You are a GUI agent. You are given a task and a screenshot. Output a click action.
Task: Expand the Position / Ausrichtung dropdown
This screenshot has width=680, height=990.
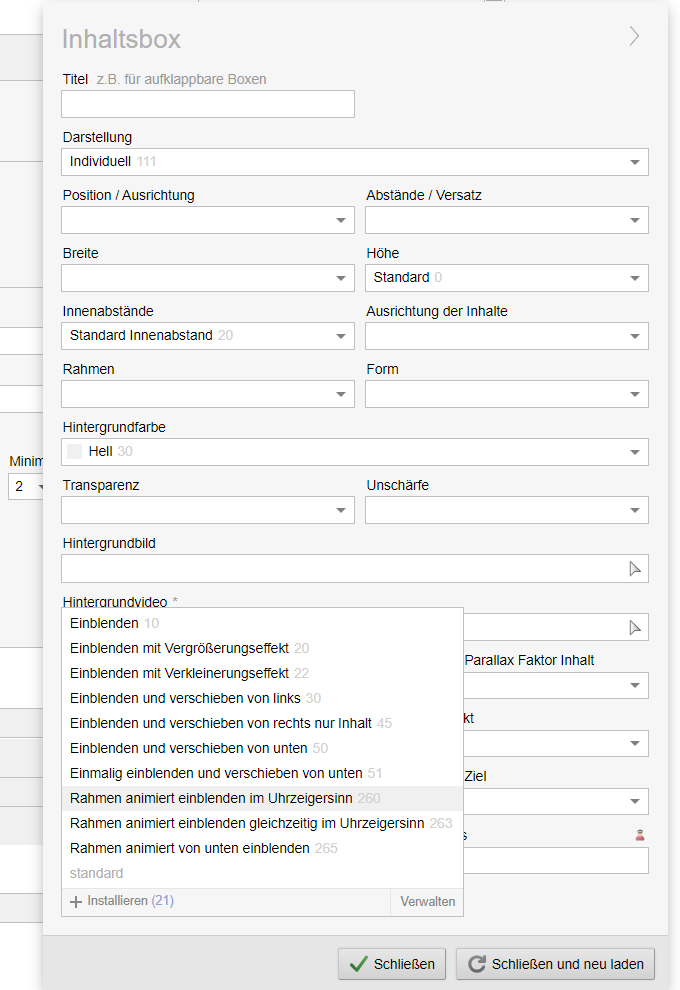208,220
